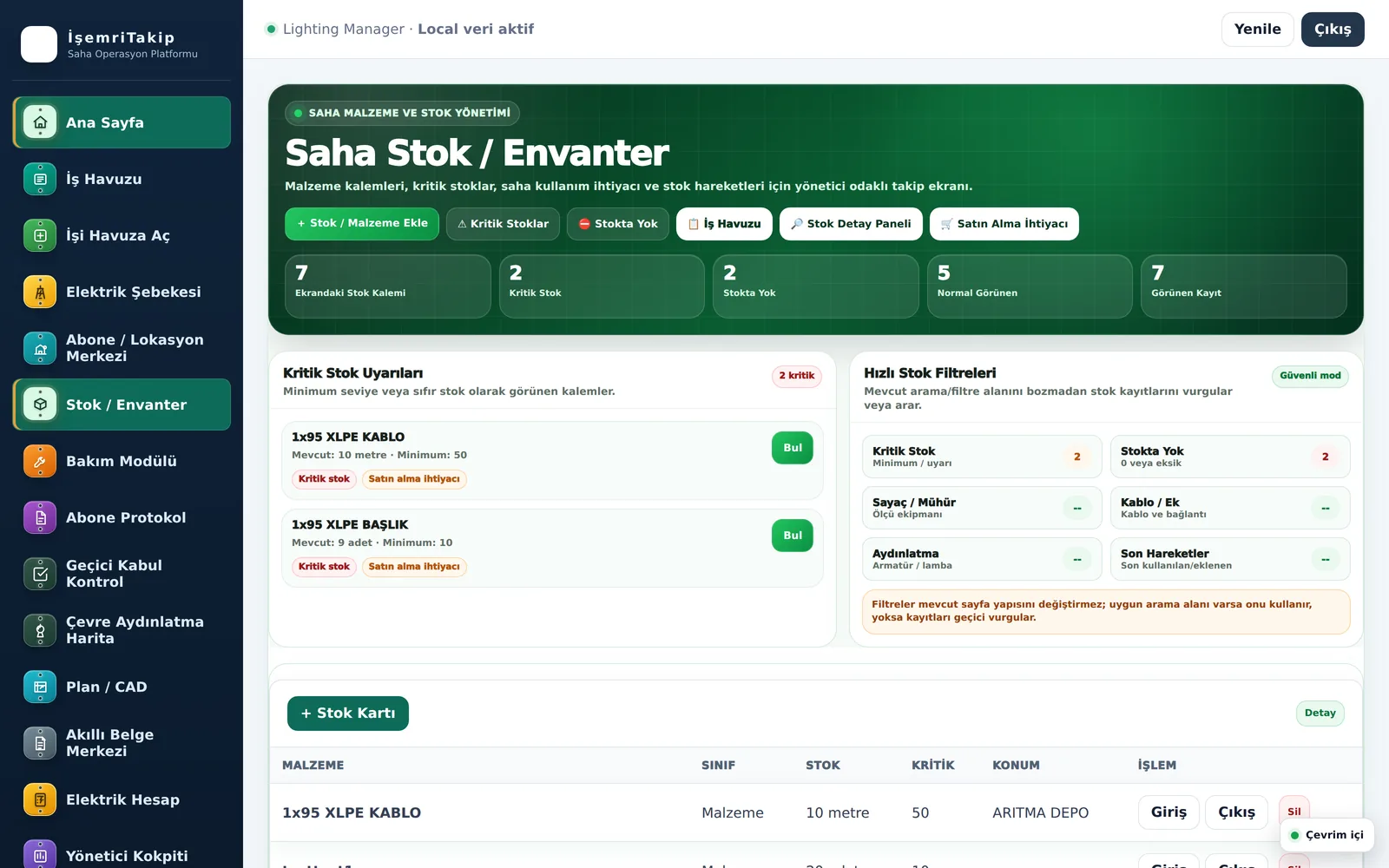Go to Elektrik Şebekesi section
The height and width of the screenshot is (868, 1389).
(122, 292)
